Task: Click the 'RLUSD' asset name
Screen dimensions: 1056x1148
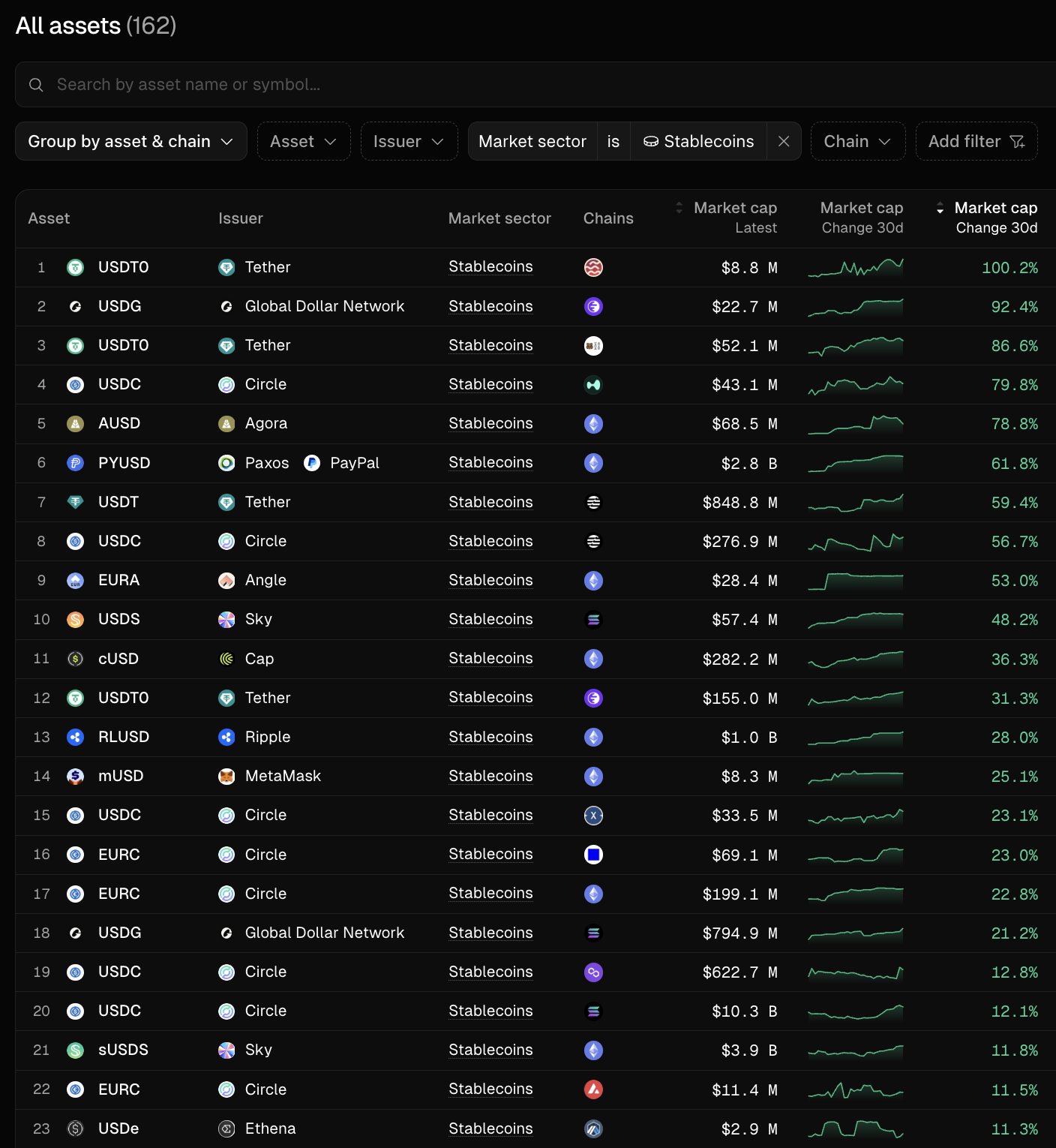Action: [x=124, y=737]
